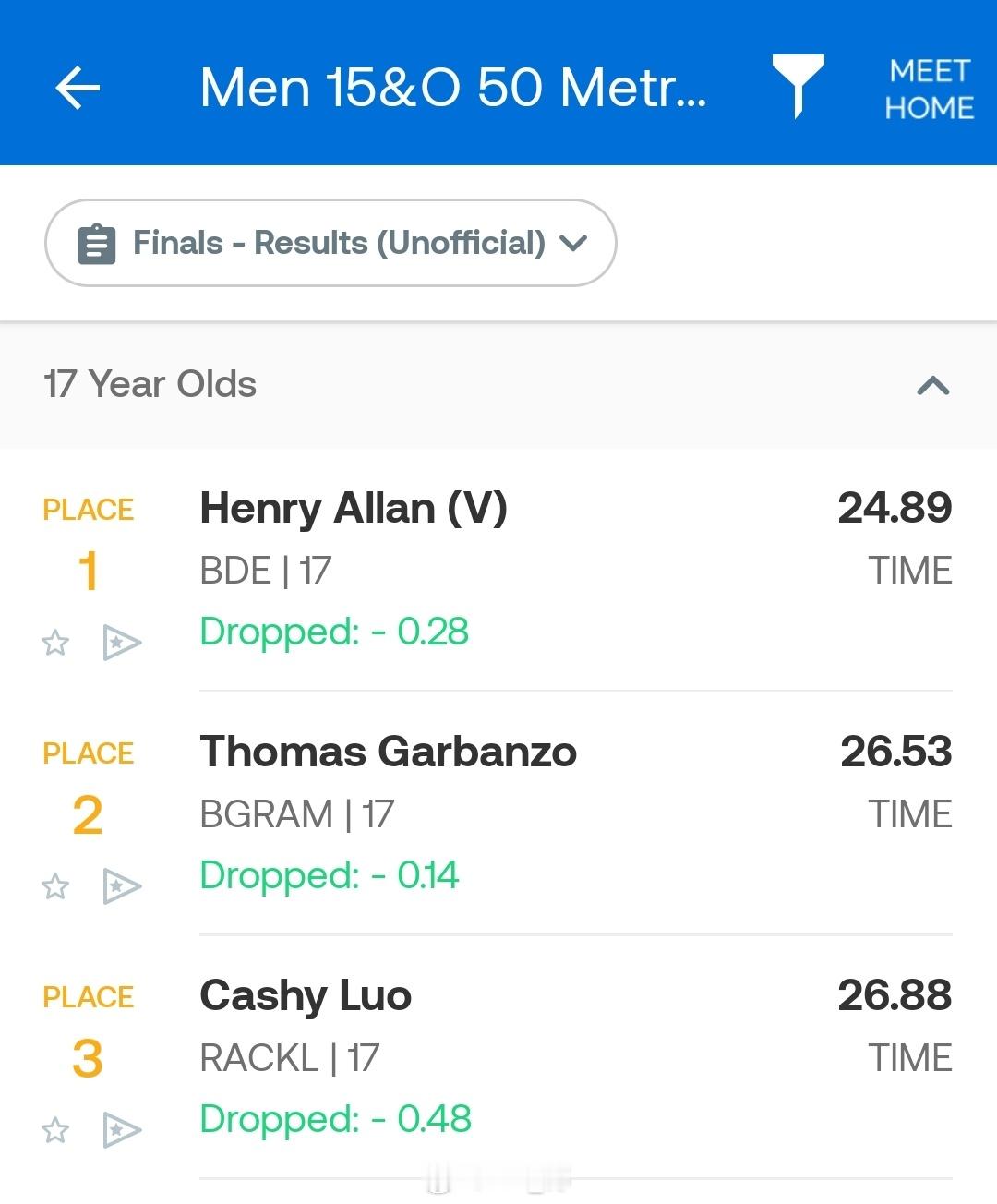The height and width of the screenshot is (1204, 997).
Task: Tap pennant flag icon for Cashy Luo
Action: (121, 1130)
